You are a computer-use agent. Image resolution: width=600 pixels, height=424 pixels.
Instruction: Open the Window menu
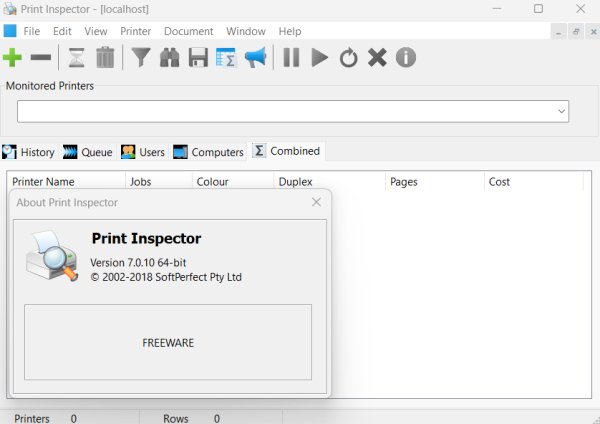246,31
